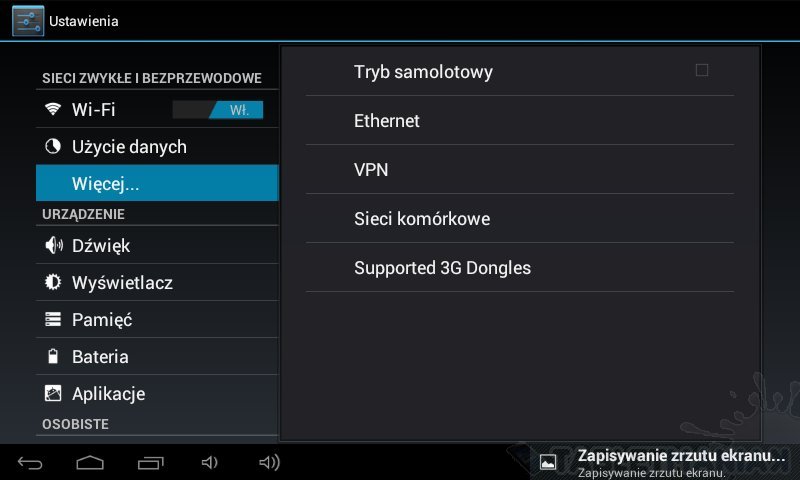Toggle the Wi-Fi switch off
The height and width of the screenshot is (480, 800).
218,110
